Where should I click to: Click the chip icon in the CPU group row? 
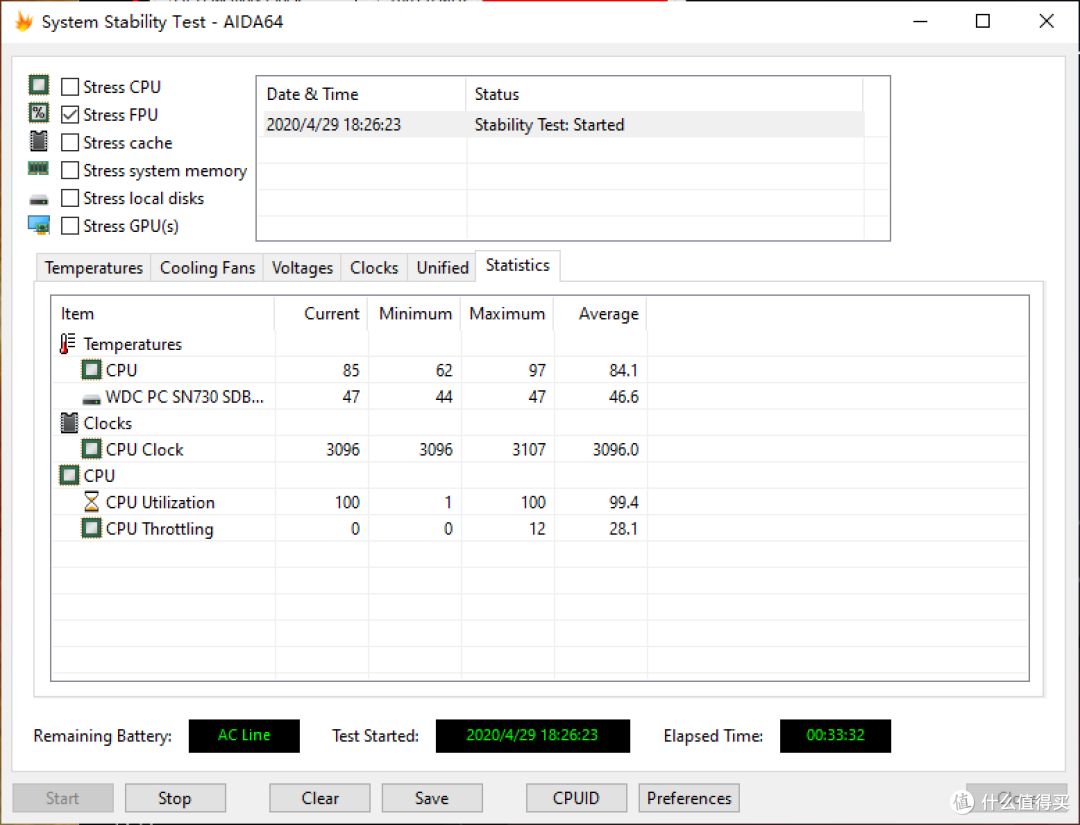(x=70, y=475)
